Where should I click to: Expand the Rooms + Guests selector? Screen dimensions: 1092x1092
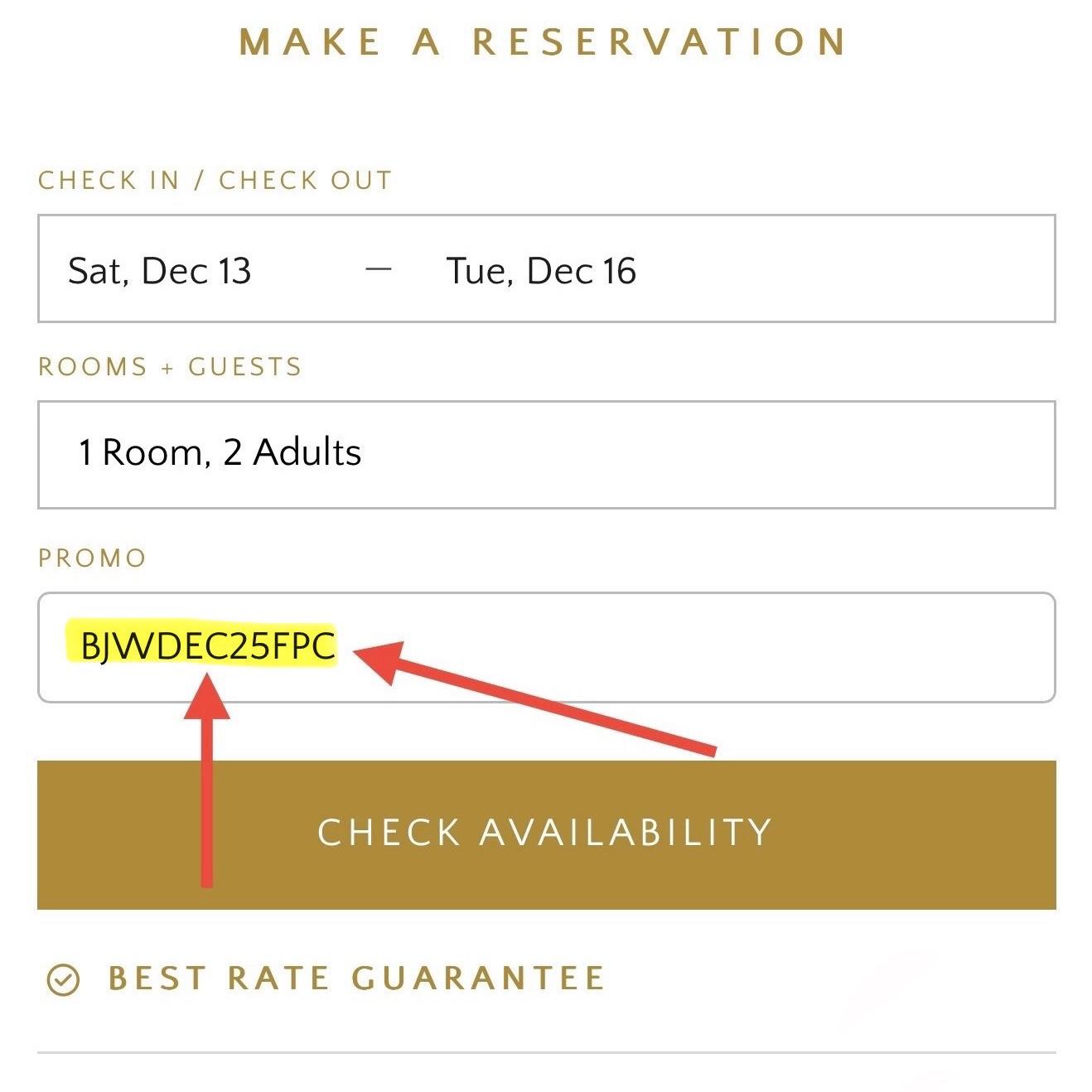pyautogui.click(x=546, y=452)
